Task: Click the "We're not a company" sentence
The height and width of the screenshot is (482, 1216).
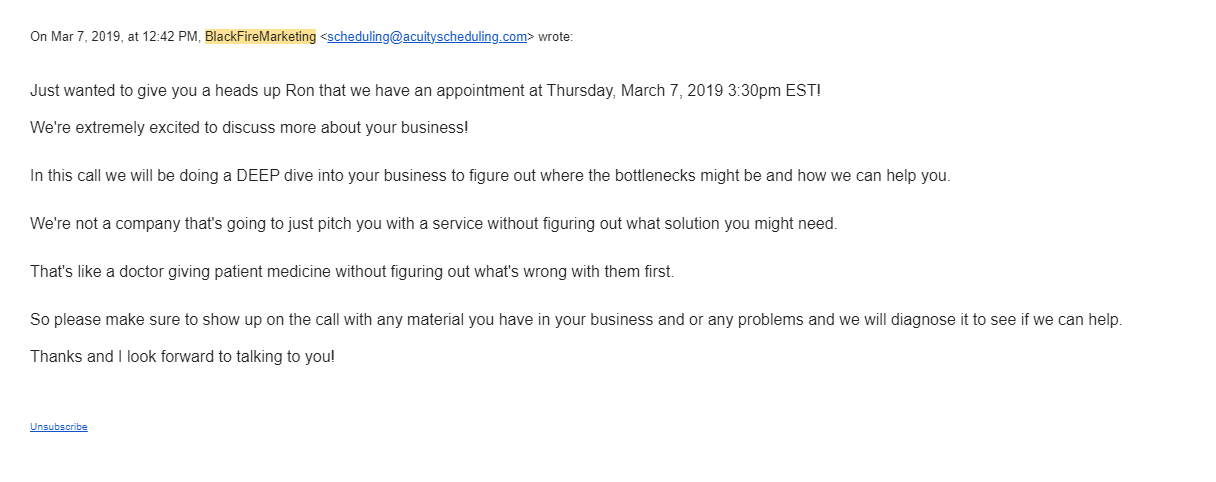Action: 107,224
